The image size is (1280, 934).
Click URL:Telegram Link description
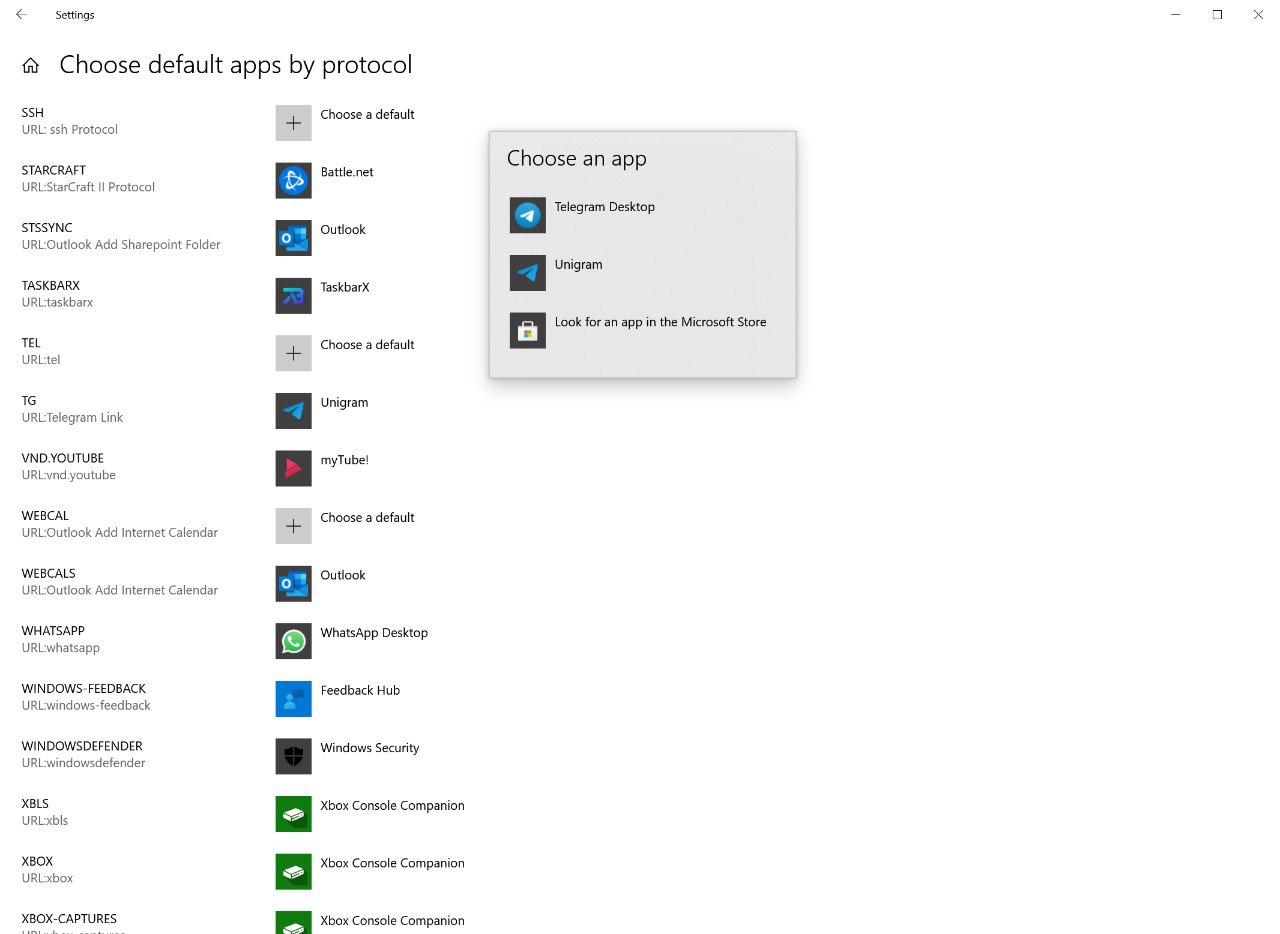click(72, 418)
